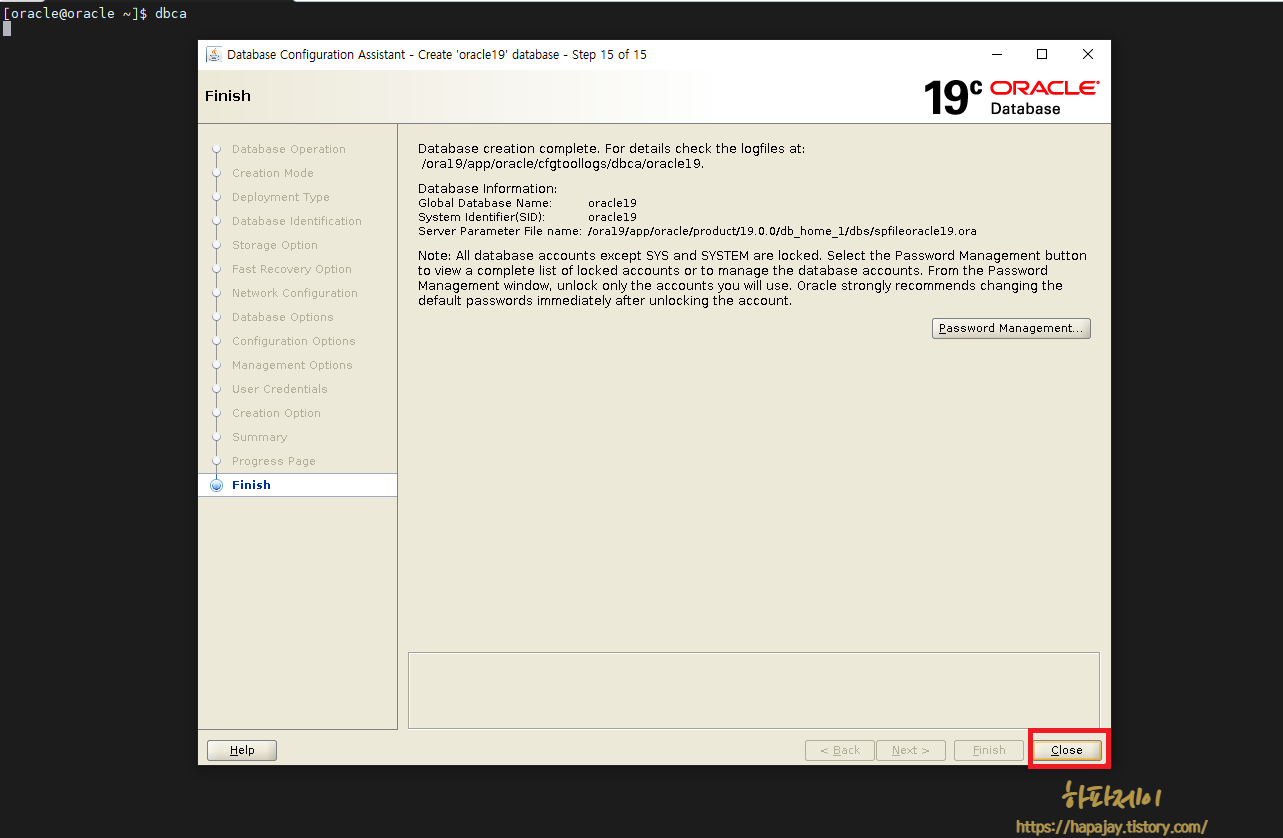Click the logfile path /ora19/app/oracle/cfgtoollogs/dbca/oracle19
1283x838 pixels.
pos(562,164)
